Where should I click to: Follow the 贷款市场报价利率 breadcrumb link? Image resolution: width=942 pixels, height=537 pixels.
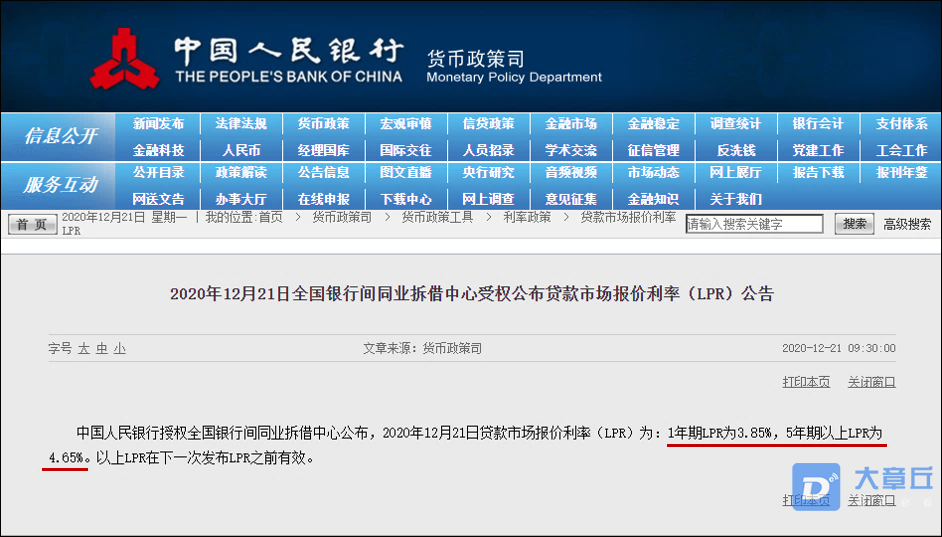pyautogui.click(x=628, y=217)
